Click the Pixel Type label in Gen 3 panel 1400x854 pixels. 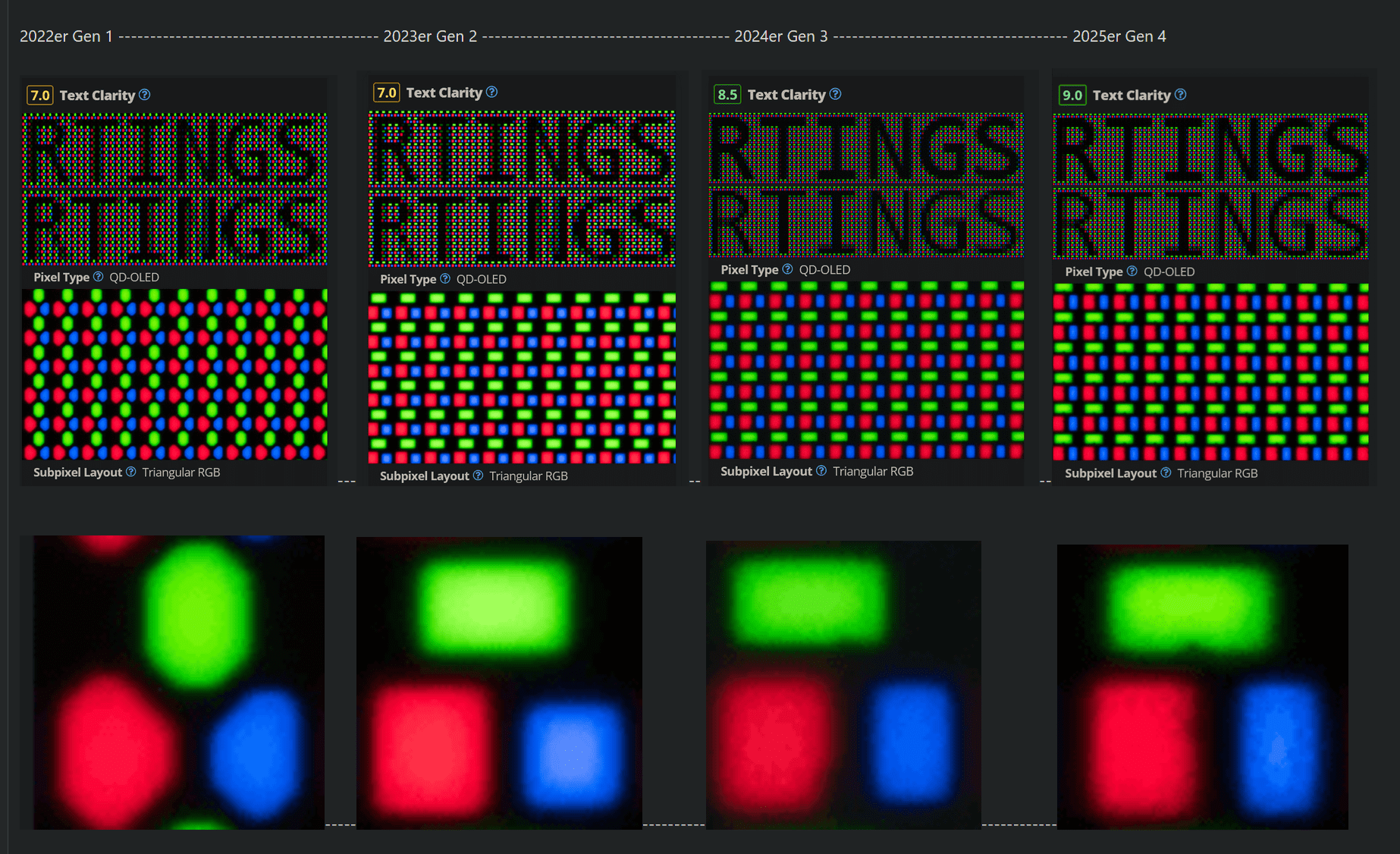(749, 270)
